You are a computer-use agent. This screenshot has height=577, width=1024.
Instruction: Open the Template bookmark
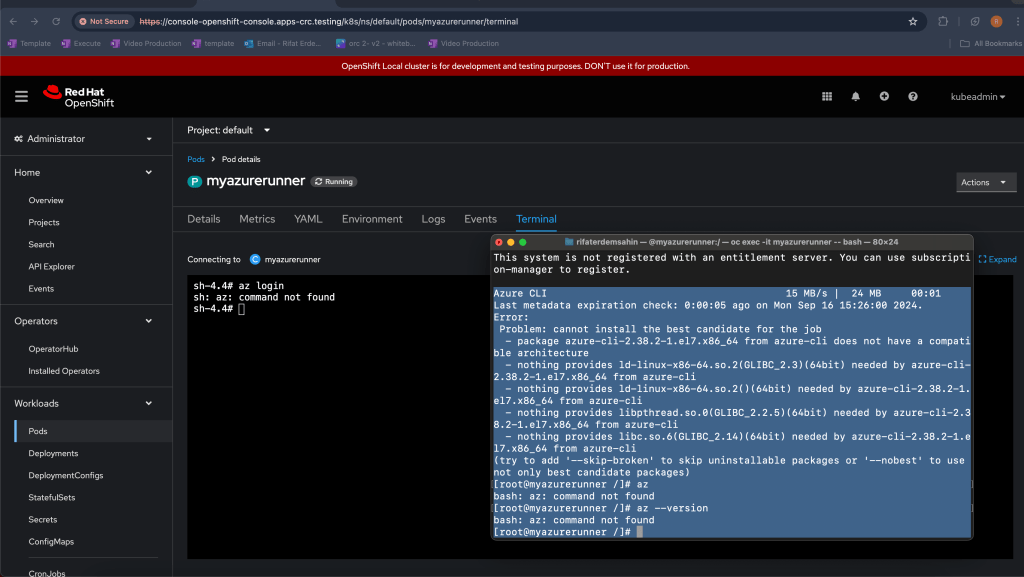coord(29,44)
